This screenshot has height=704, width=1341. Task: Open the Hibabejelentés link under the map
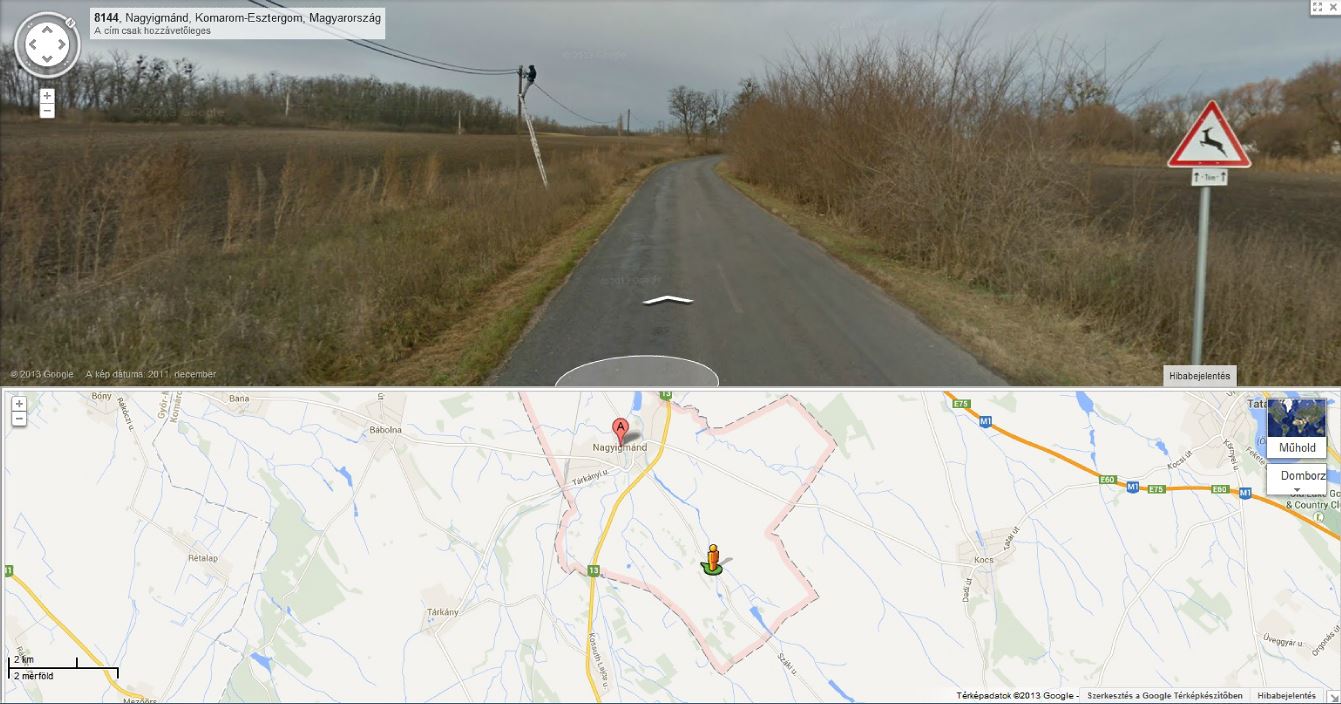1286,695
